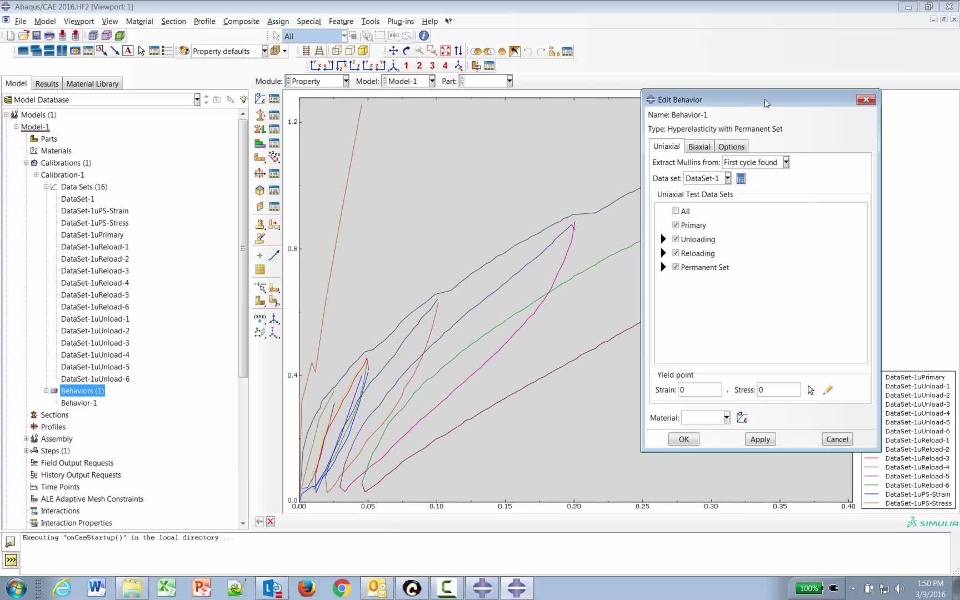Open the Extract Mullins from dropdown
This screenshot has height=600, width=960.
coord(786,162)
